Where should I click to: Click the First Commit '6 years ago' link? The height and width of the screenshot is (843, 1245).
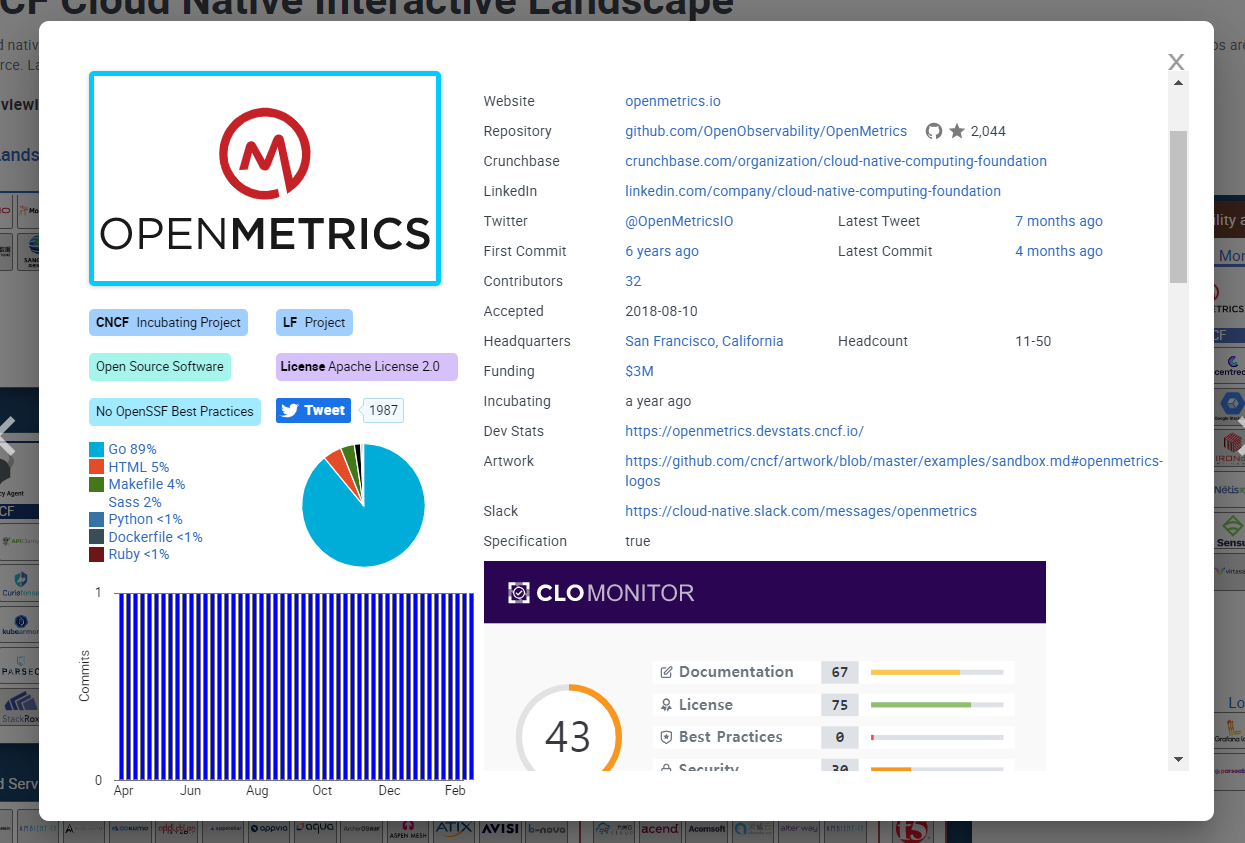pos(662,251)
